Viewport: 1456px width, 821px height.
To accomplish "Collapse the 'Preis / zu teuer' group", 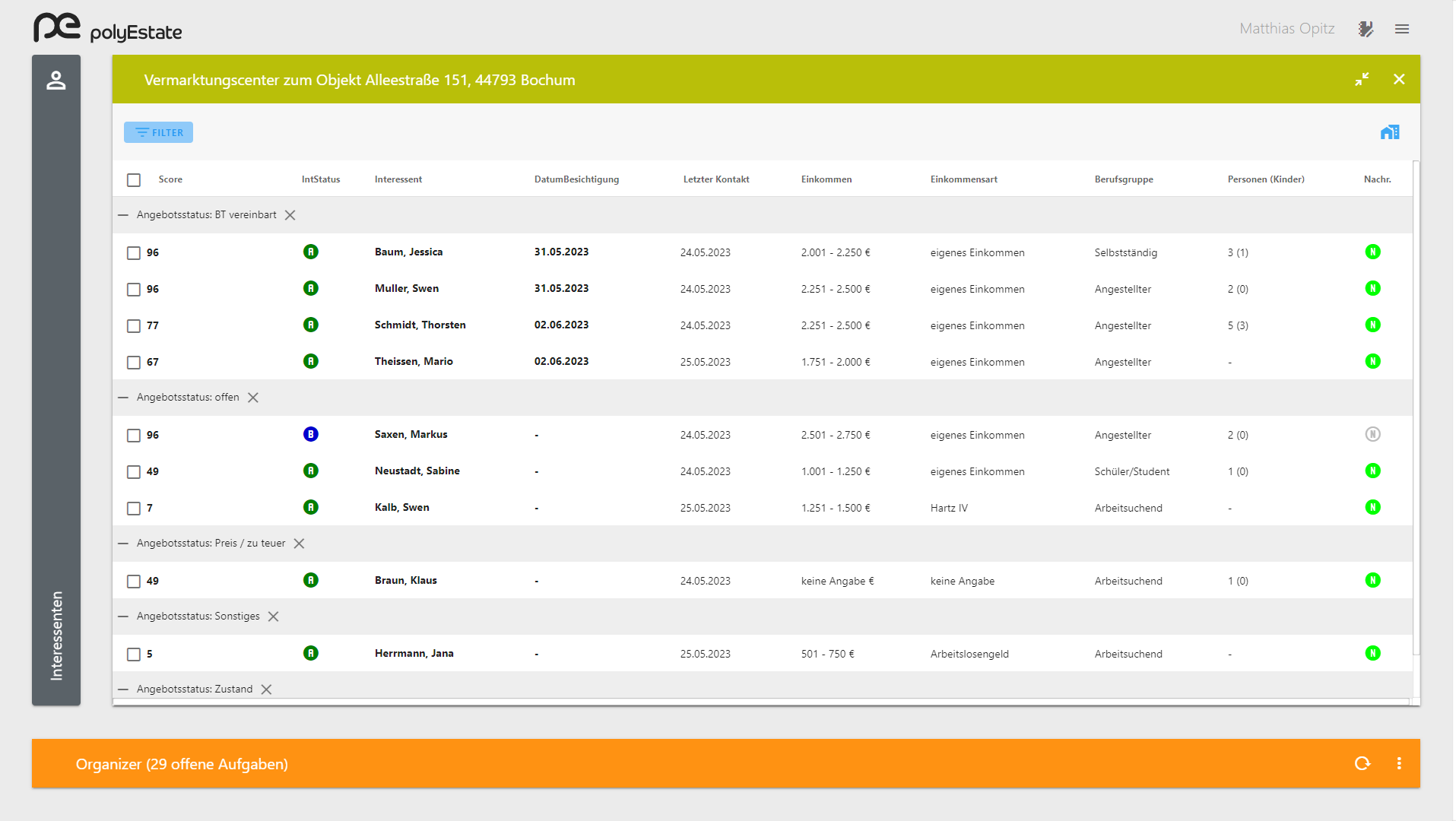I will click(123, 544).
